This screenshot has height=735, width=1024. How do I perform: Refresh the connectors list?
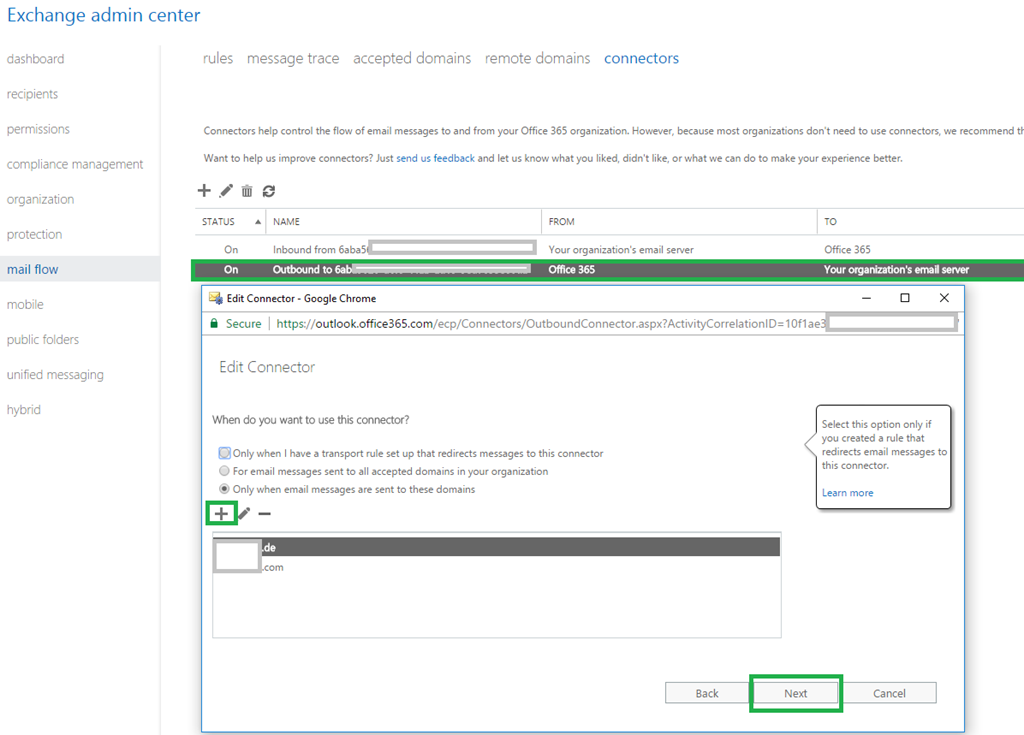(268, 191)
